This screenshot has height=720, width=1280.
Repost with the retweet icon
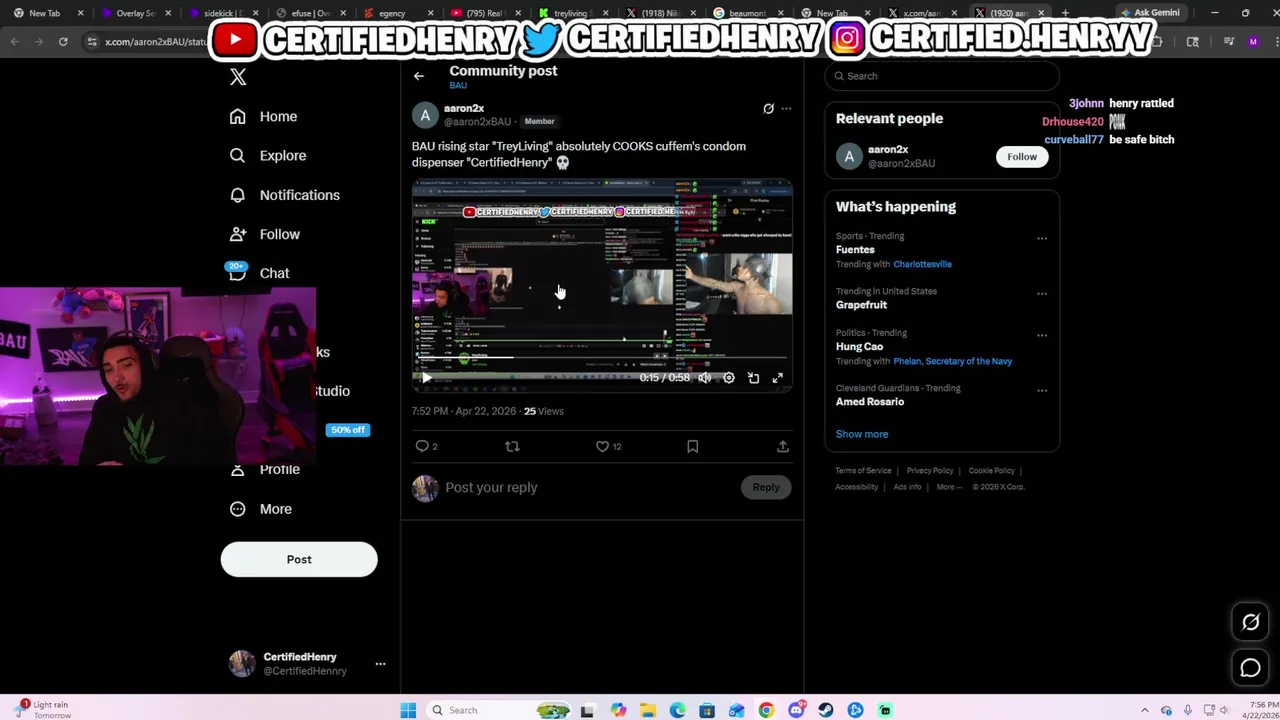pos(512,447)
